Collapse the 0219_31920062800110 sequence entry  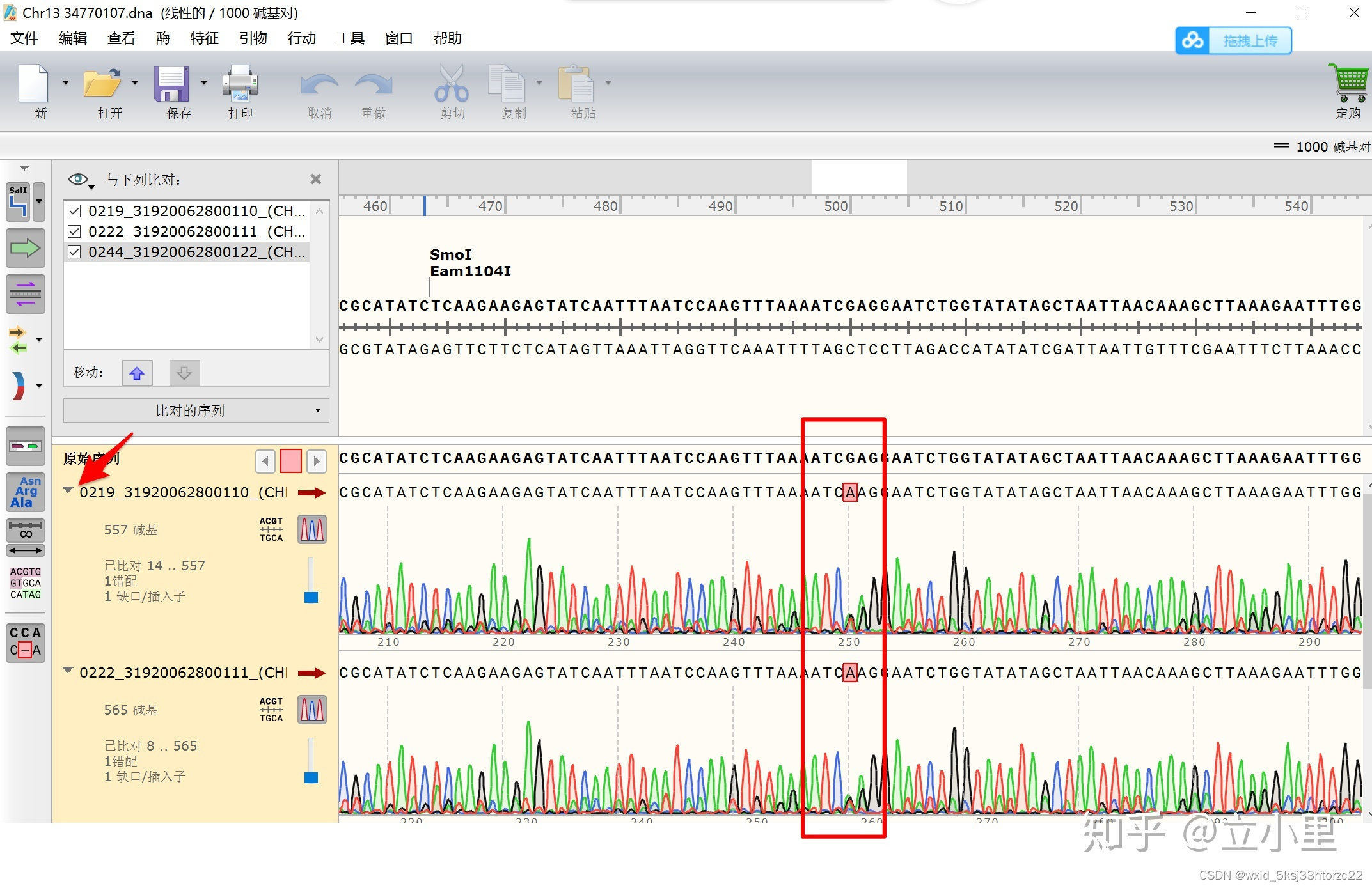click(68, 490)
